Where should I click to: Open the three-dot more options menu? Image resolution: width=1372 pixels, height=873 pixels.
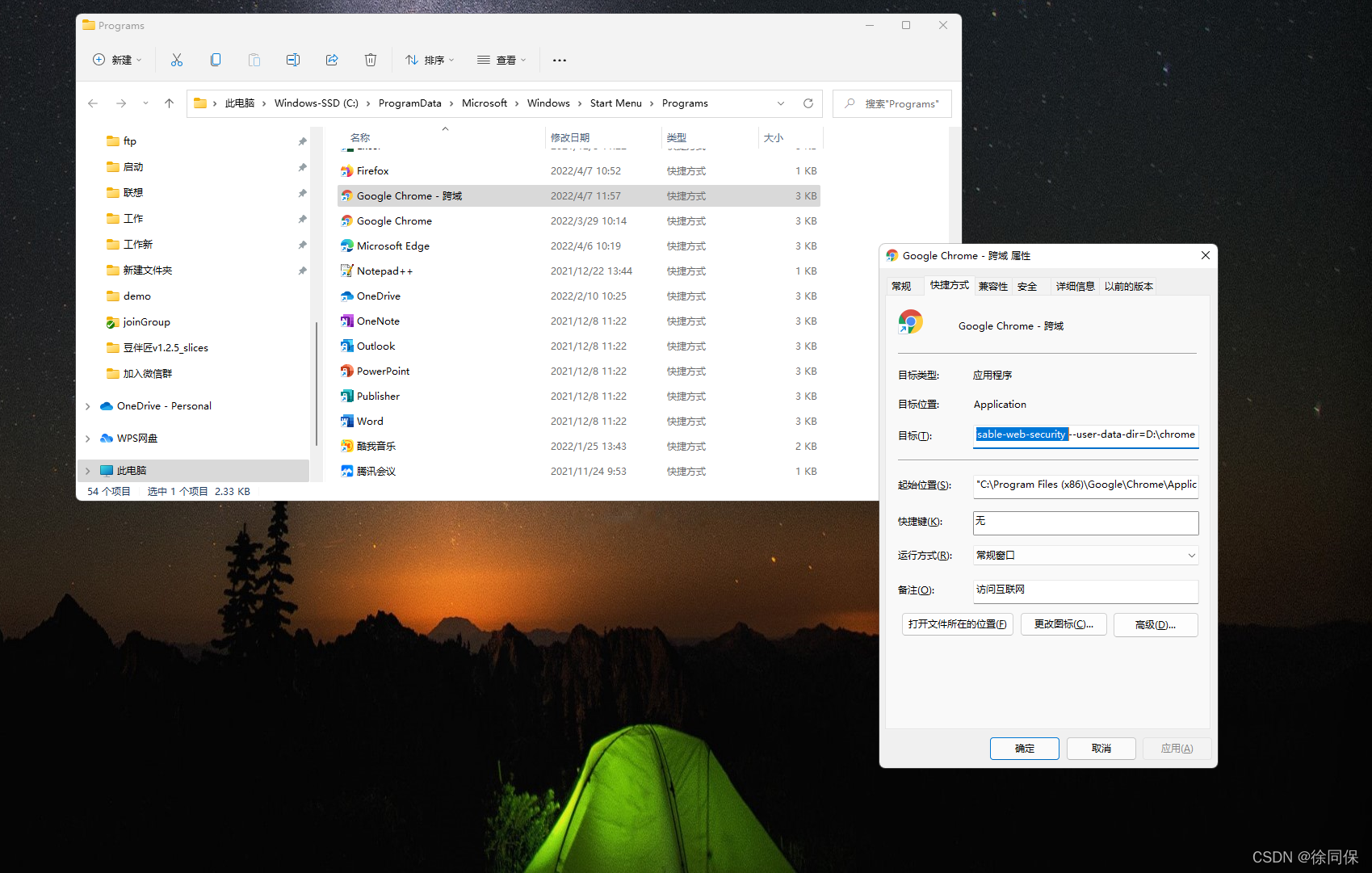[560, 60]
